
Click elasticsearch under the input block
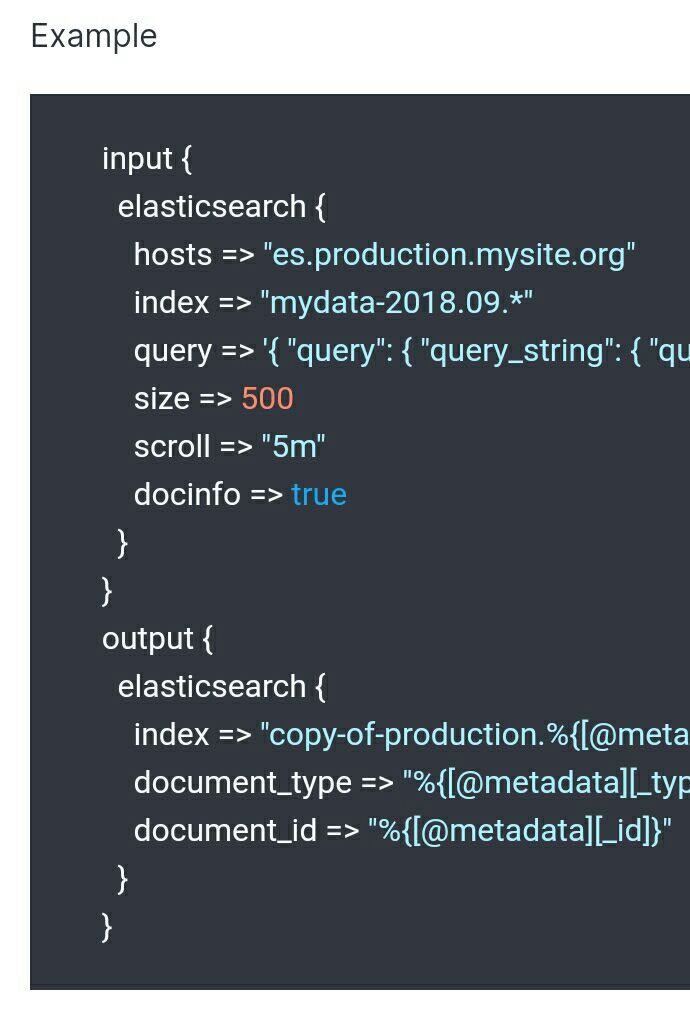212,207
